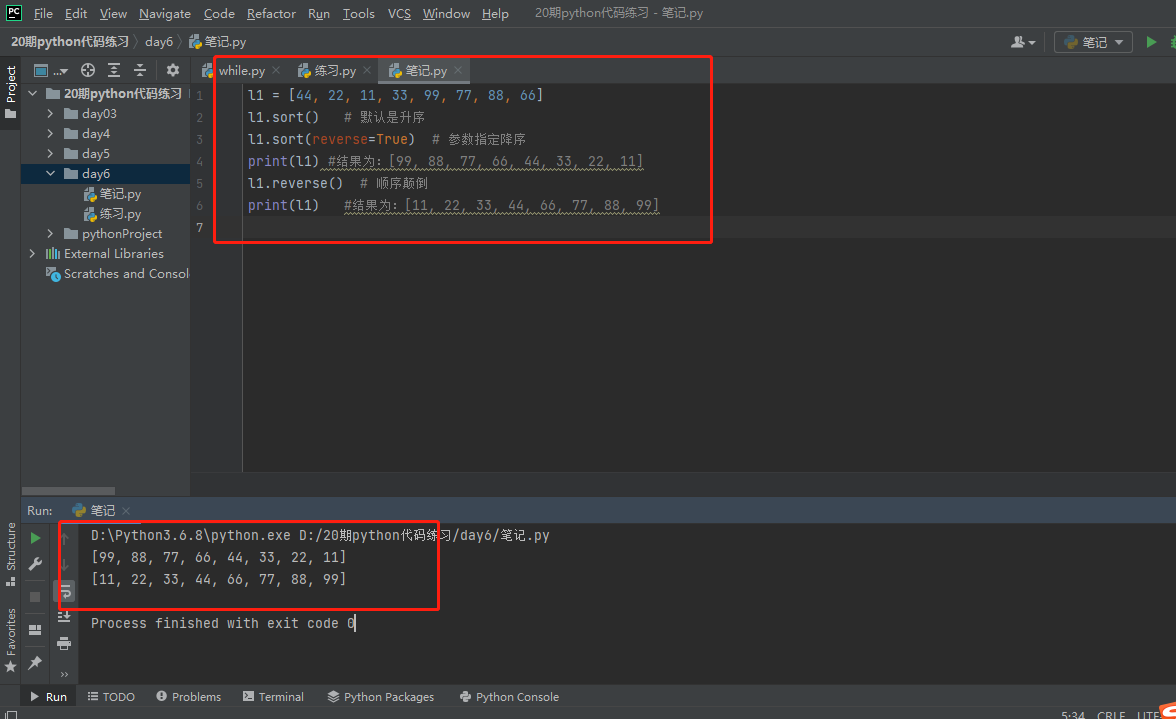This screenshot has width=1176, height=719.
Task: Run the 笔记 configuration with the green arrow
Action: click(1151, 42)
